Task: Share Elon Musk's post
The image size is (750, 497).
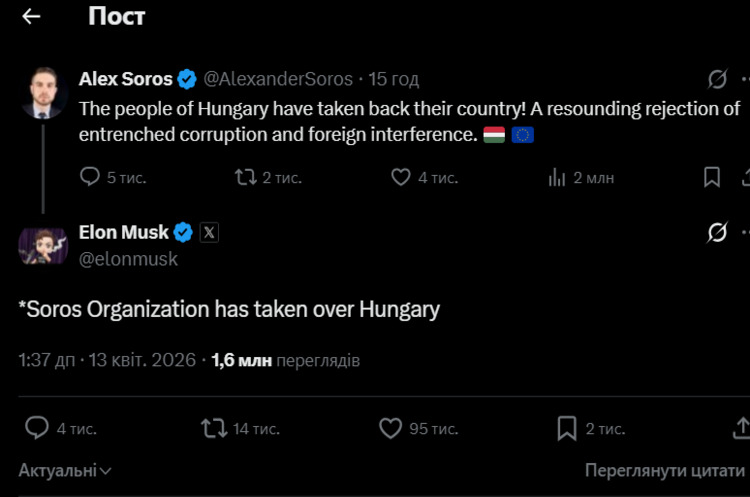Action: point(742,428)
